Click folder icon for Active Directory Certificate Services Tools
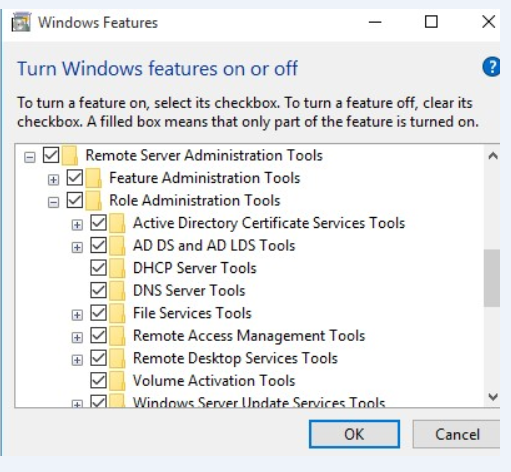This screenshot has width=511, height=472. coord(117,223)
